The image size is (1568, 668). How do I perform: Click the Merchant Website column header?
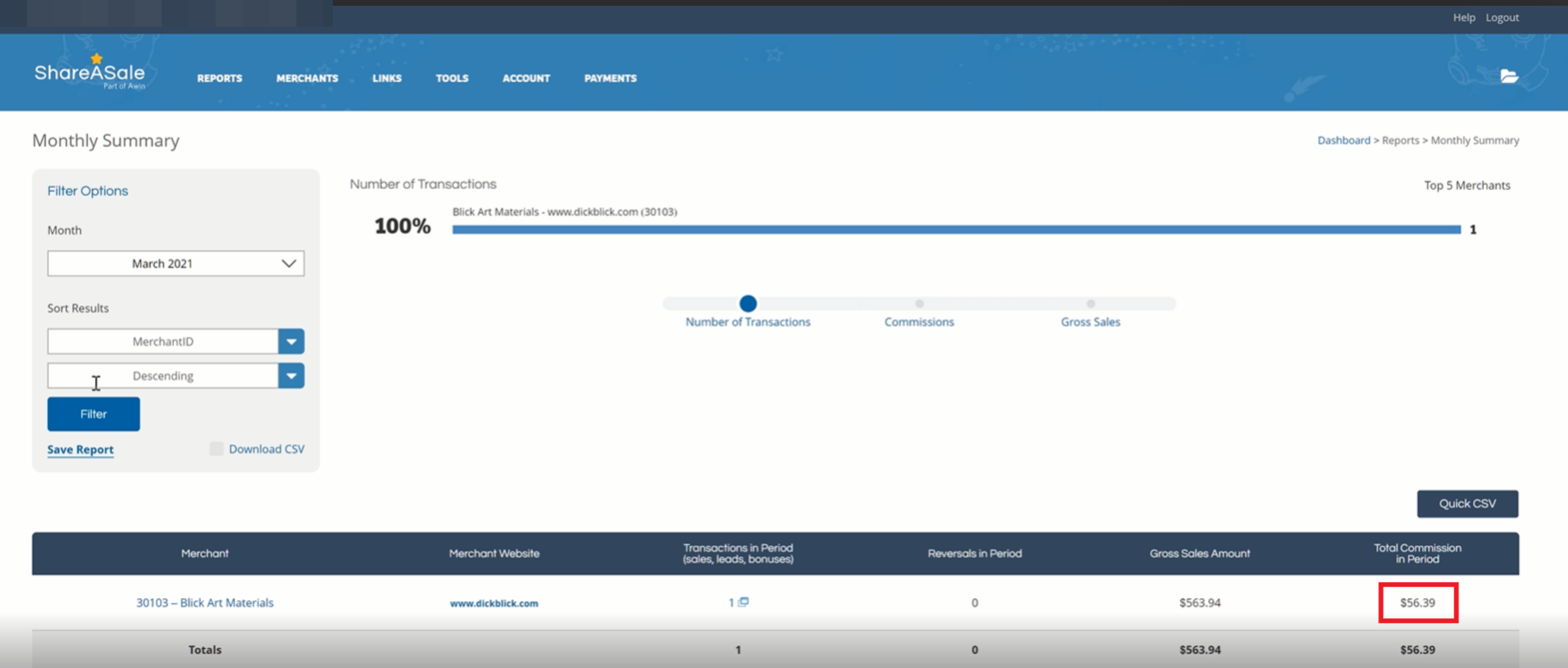[x=493, y=553]
